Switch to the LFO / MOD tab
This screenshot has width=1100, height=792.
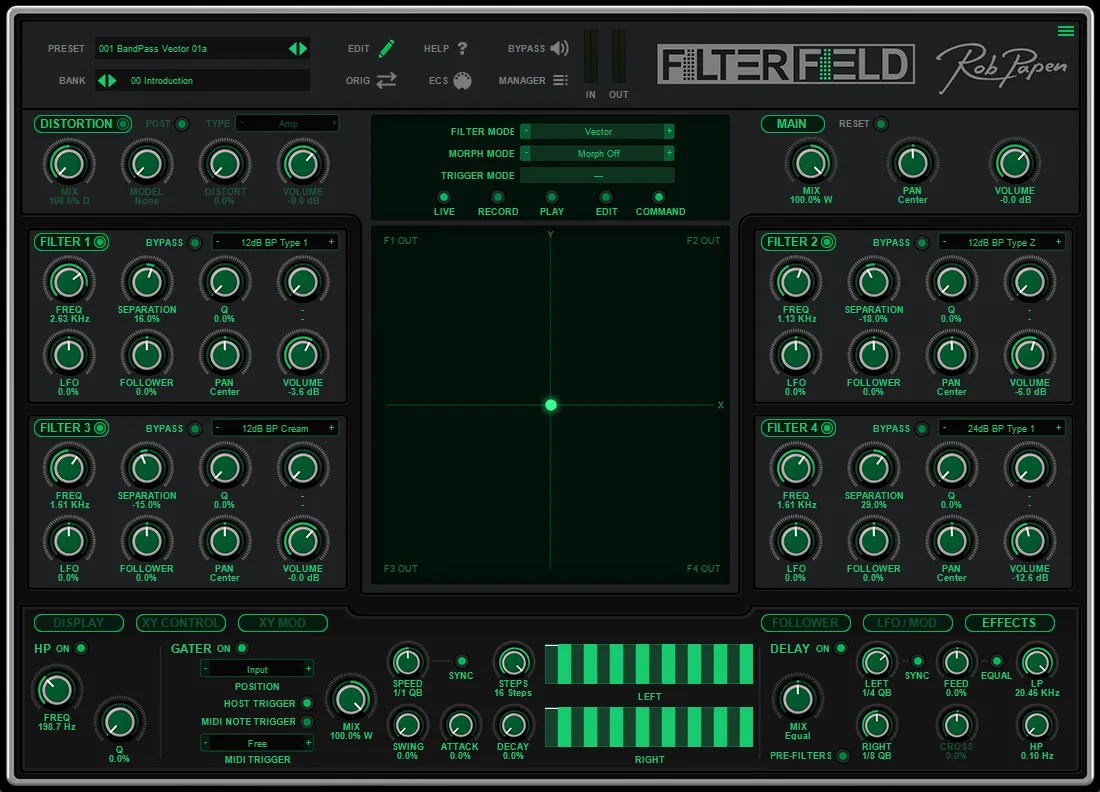click(x=907, y=623)
